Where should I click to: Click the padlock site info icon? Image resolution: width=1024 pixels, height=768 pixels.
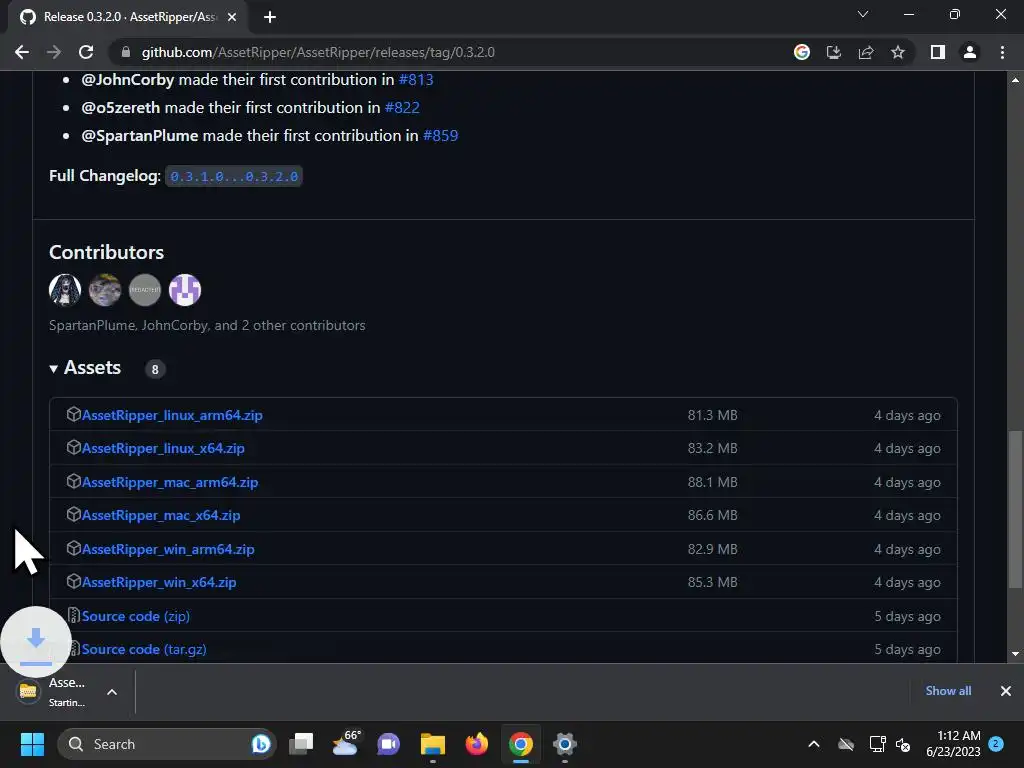tap(126, 52)
